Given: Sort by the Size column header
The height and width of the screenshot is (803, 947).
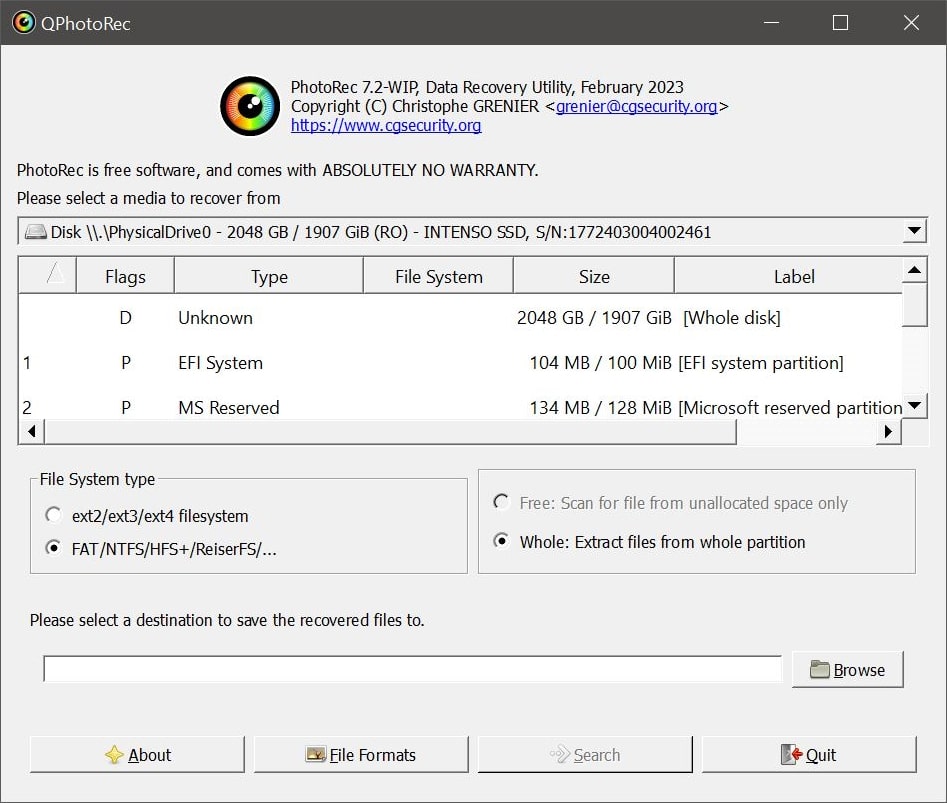Looking at the screenshot, I should pos(594,276).
